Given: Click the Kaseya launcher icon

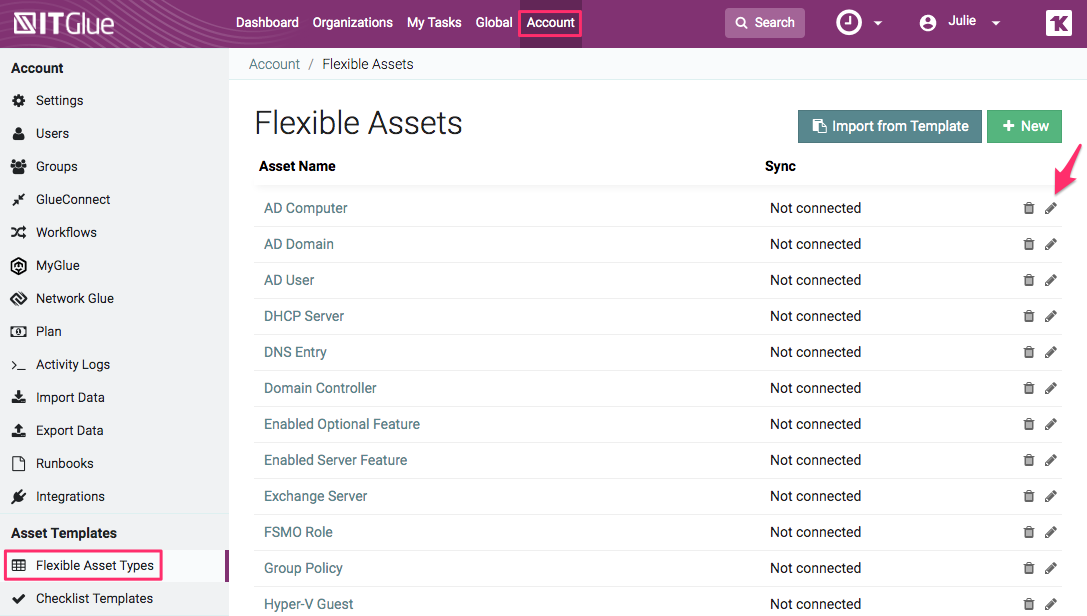Looking at the screenshot, I should point(1058,22).
